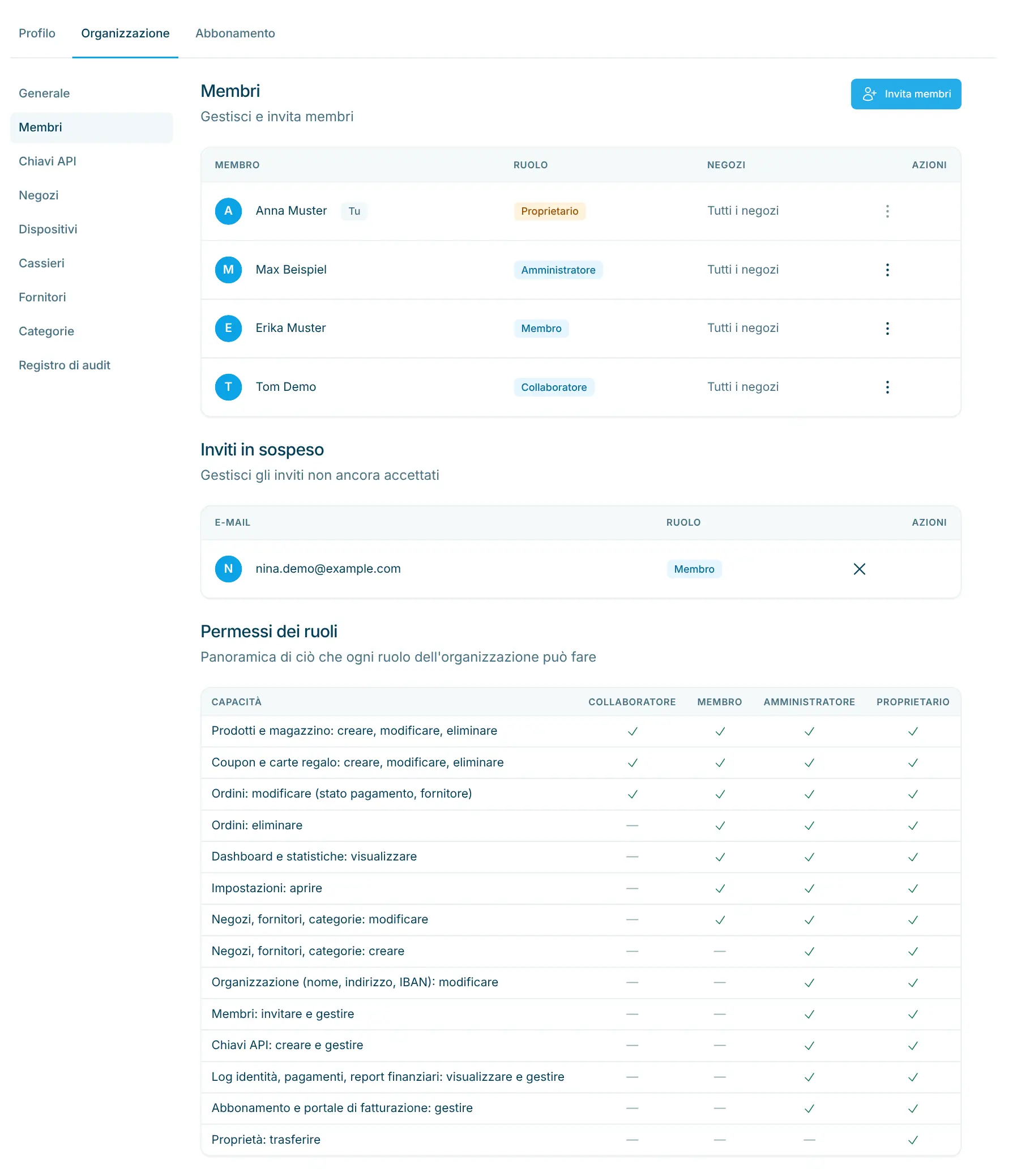Select Membri in the sidebar

click(x=91, y=127)
